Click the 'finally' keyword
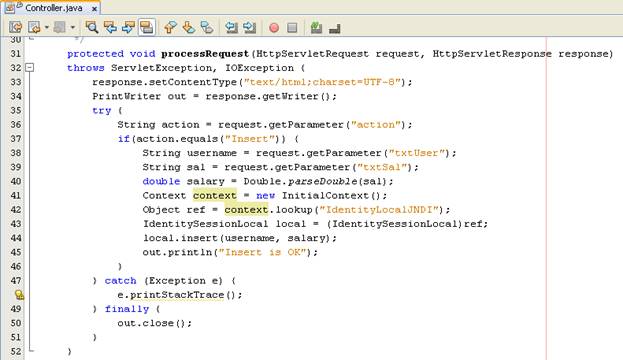The width and height of the screenshot is (623, 360). pyautogui.click(x=127, y=309)
